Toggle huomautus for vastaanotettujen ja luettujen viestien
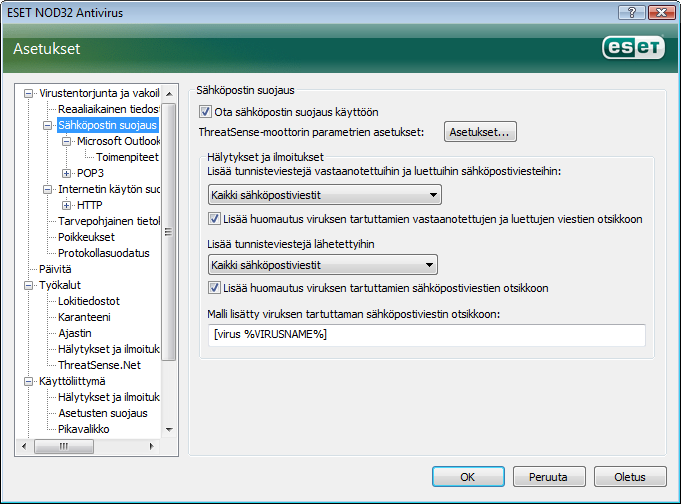681x504 pixels. coord(214,219)
